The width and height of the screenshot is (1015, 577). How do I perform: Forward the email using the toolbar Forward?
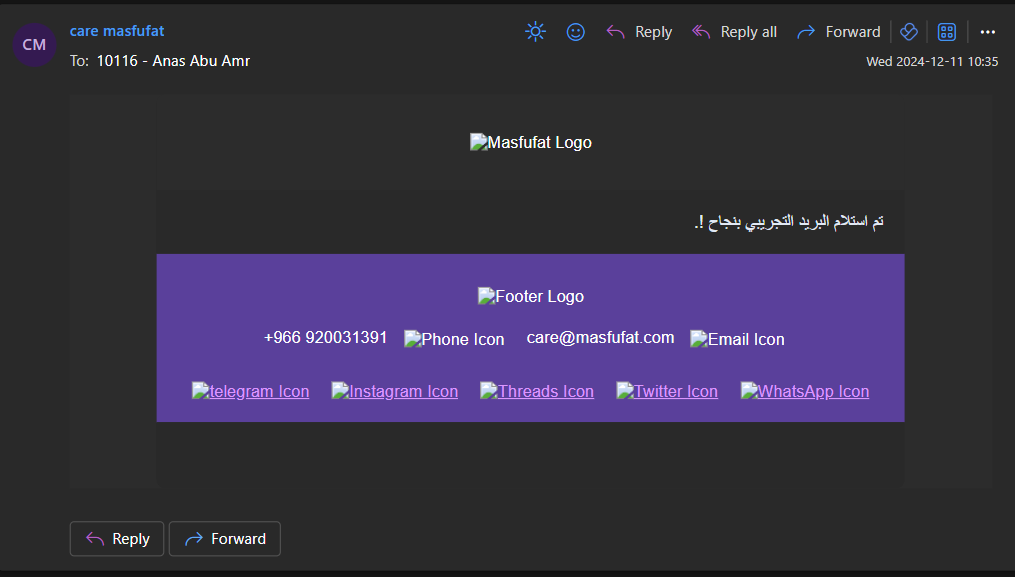(838, 32)
